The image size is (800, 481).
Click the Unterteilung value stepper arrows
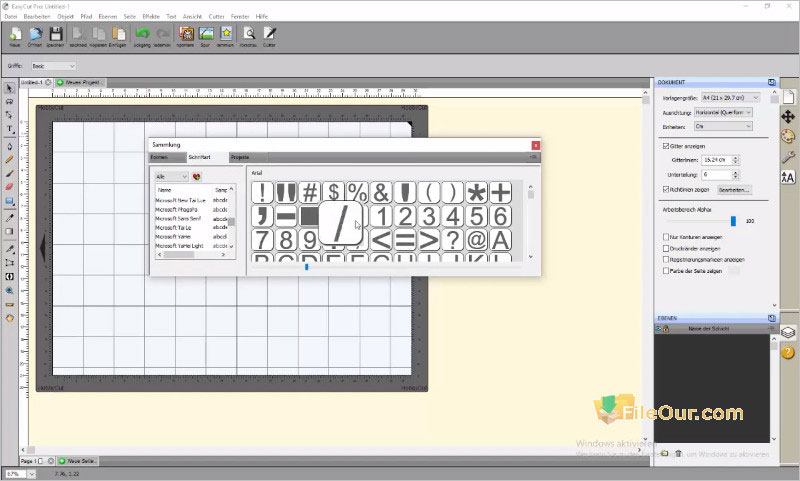[736, 174]
